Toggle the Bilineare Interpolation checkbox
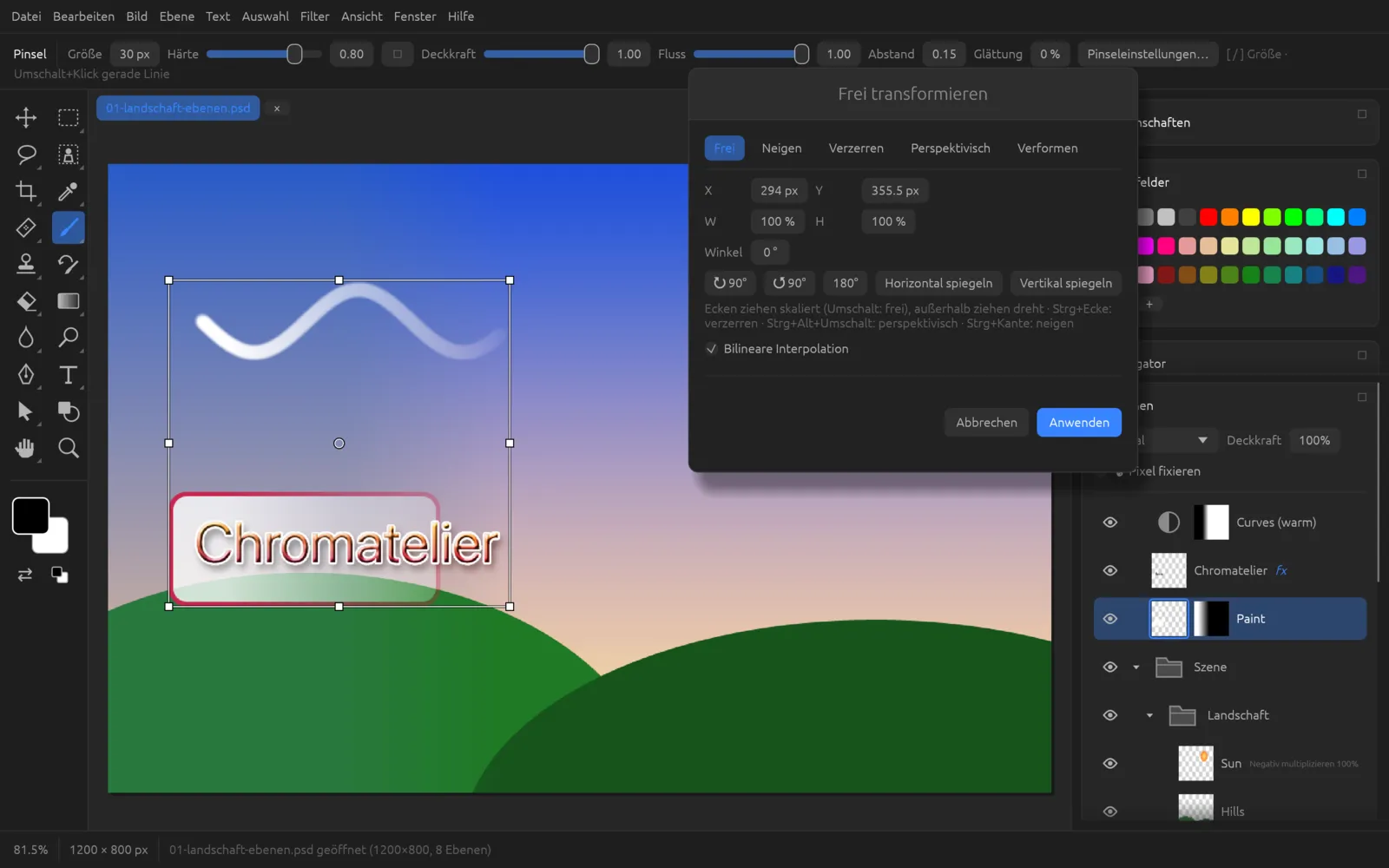 tap(712, 349)
